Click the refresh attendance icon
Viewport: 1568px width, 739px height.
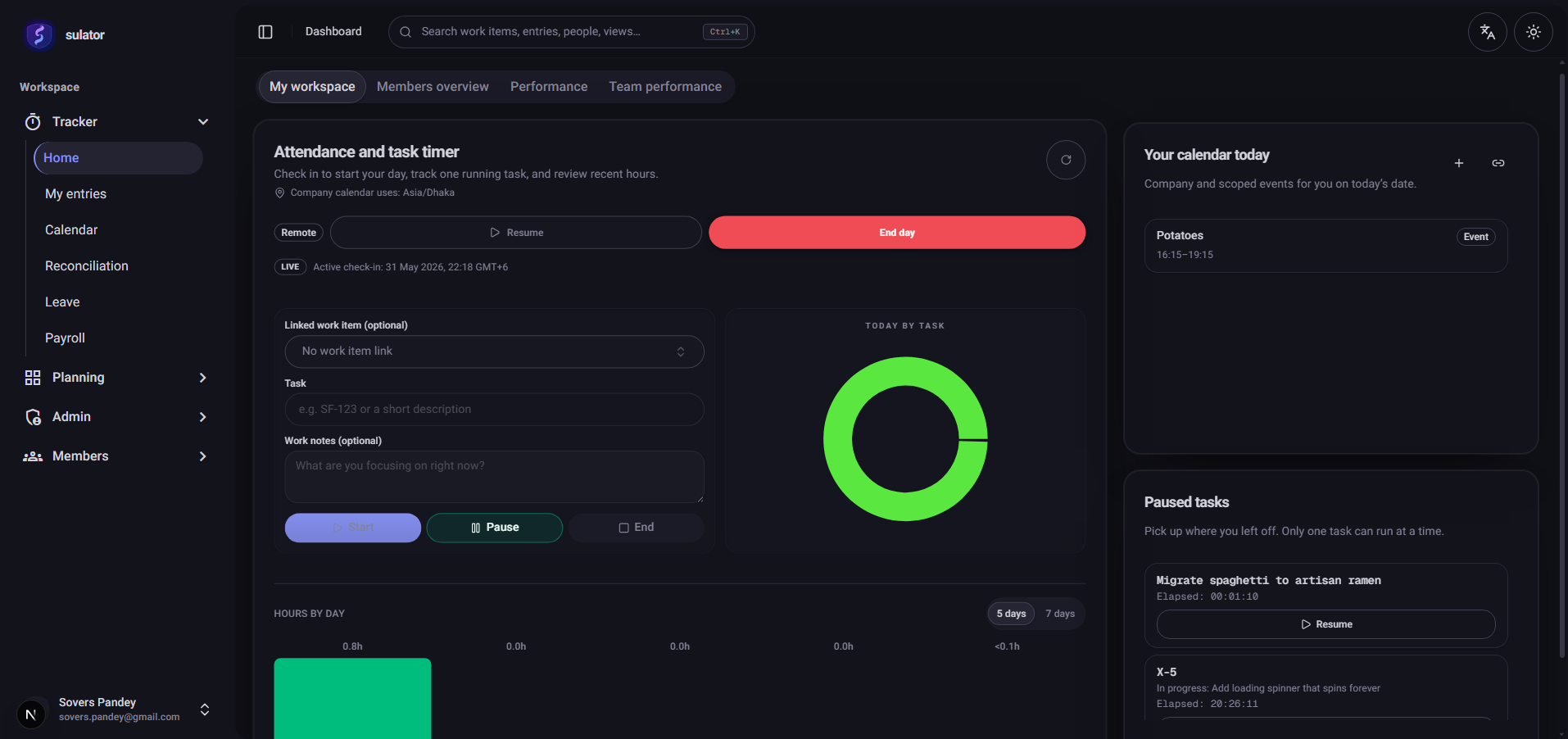[1066, 160]
